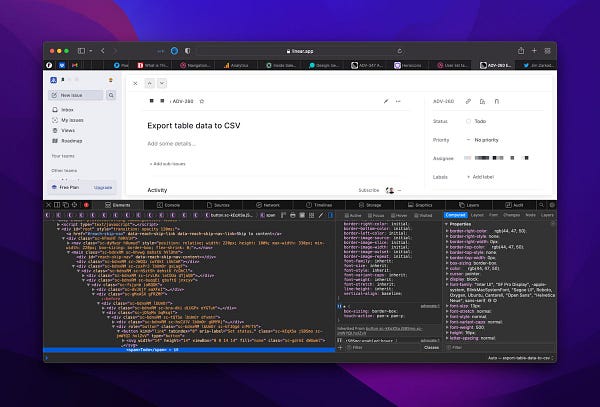Open the No priority dropdown

482,140
